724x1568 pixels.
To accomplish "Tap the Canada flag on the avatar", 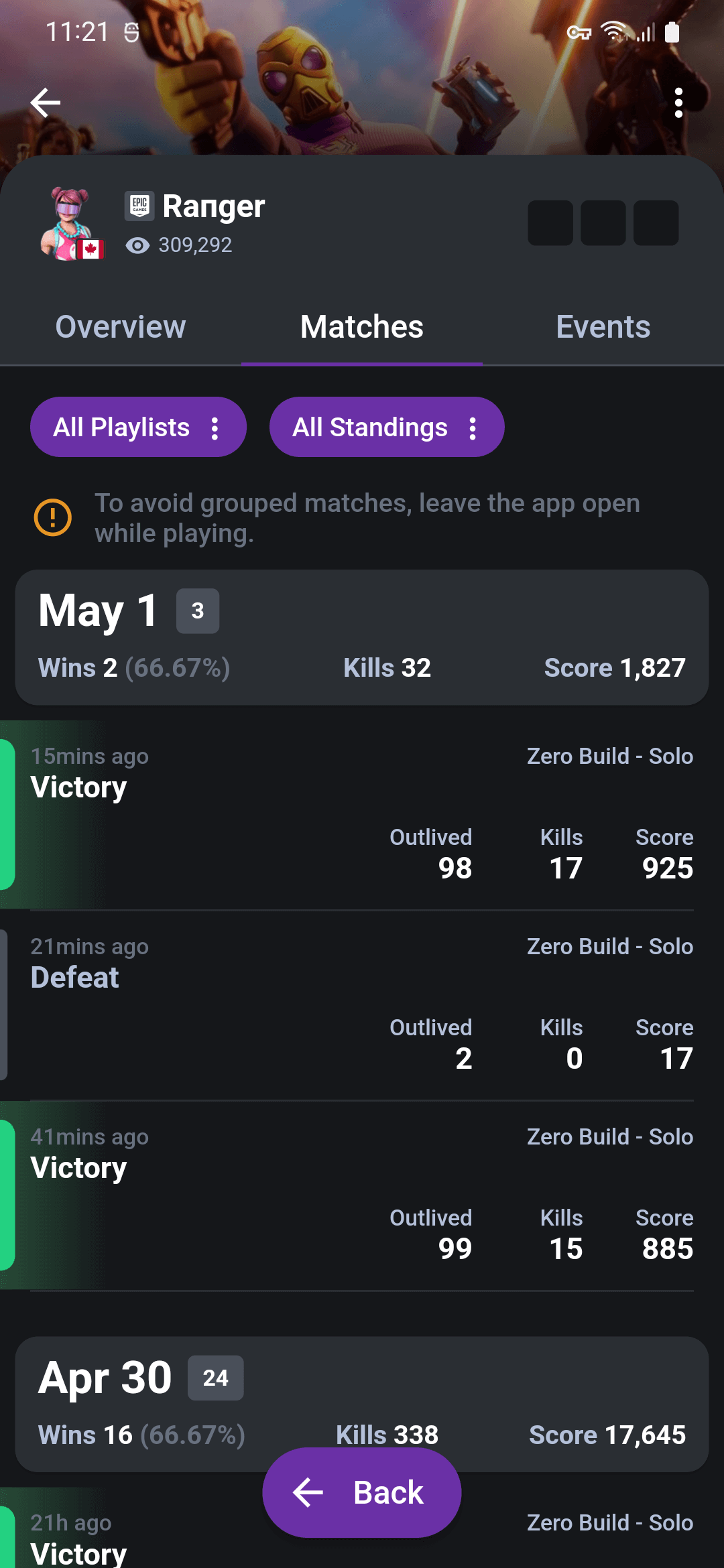I will tap(93, 247).
